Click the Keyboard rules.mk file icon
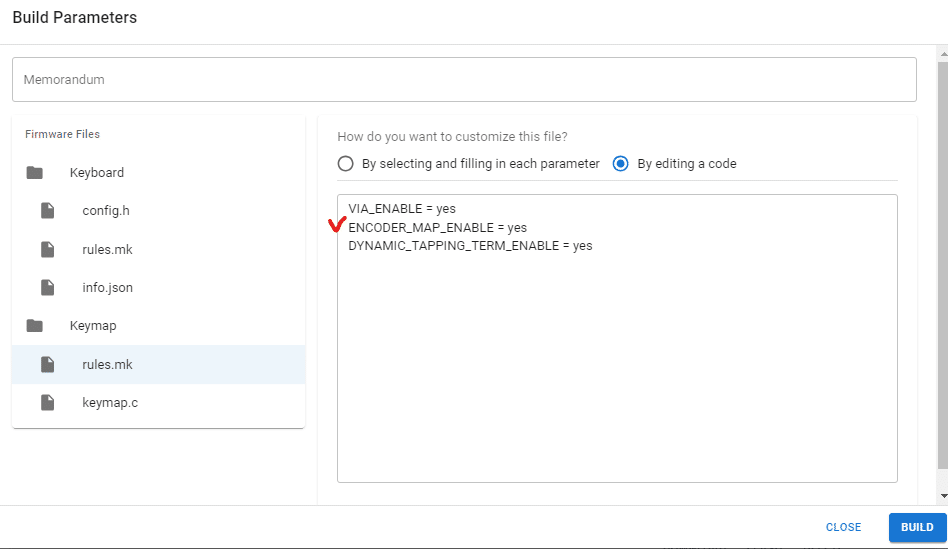 tap(47, 249)
